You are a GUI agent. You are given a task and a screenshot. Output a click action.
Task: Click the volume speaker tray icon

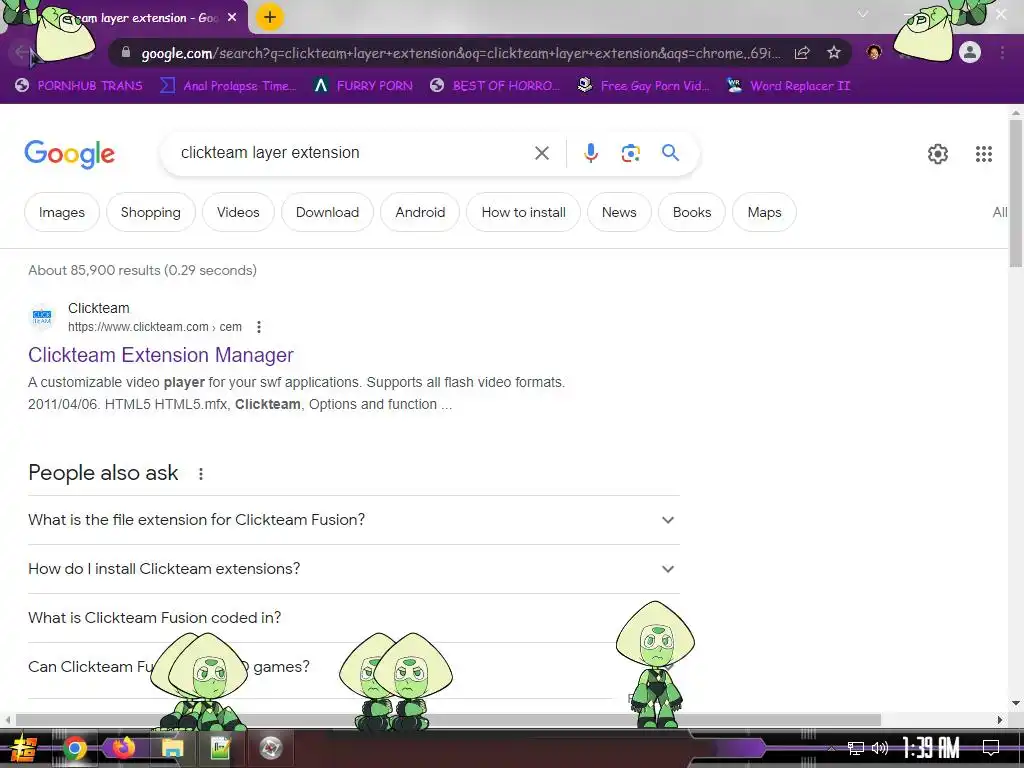click(x=880, y=748)
